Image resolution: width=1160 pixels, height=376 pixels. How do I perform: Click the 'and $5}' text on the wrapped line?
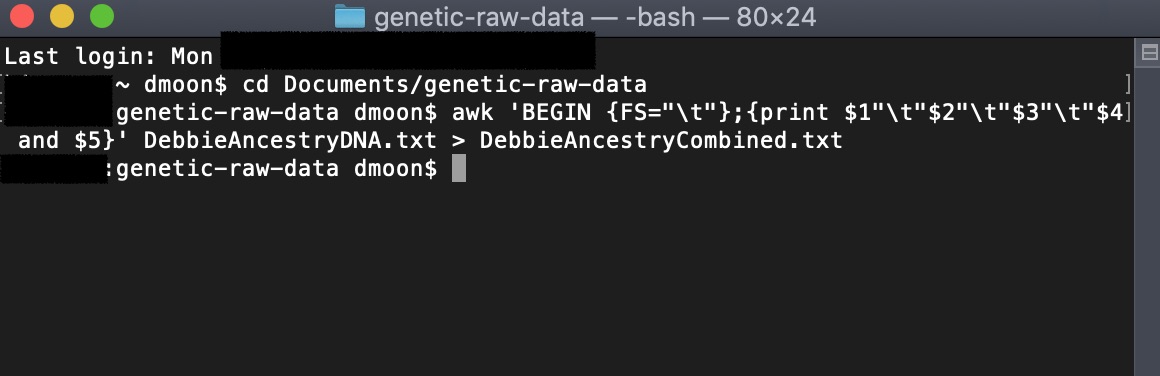67,141
